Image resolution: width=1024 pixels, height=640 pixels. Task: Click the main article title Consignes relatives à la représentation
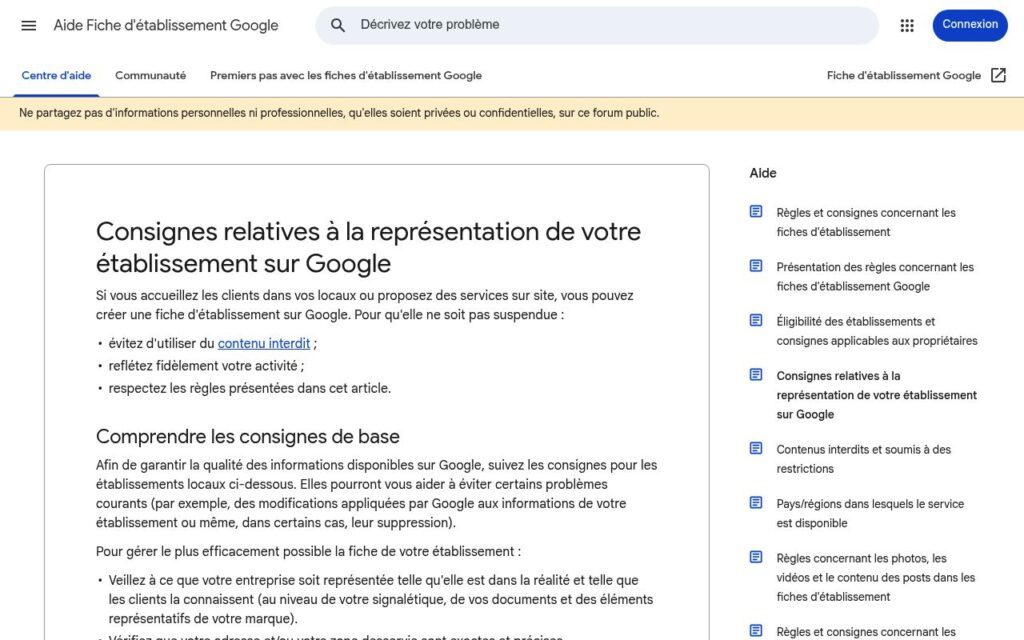click(x=368, y=248)
